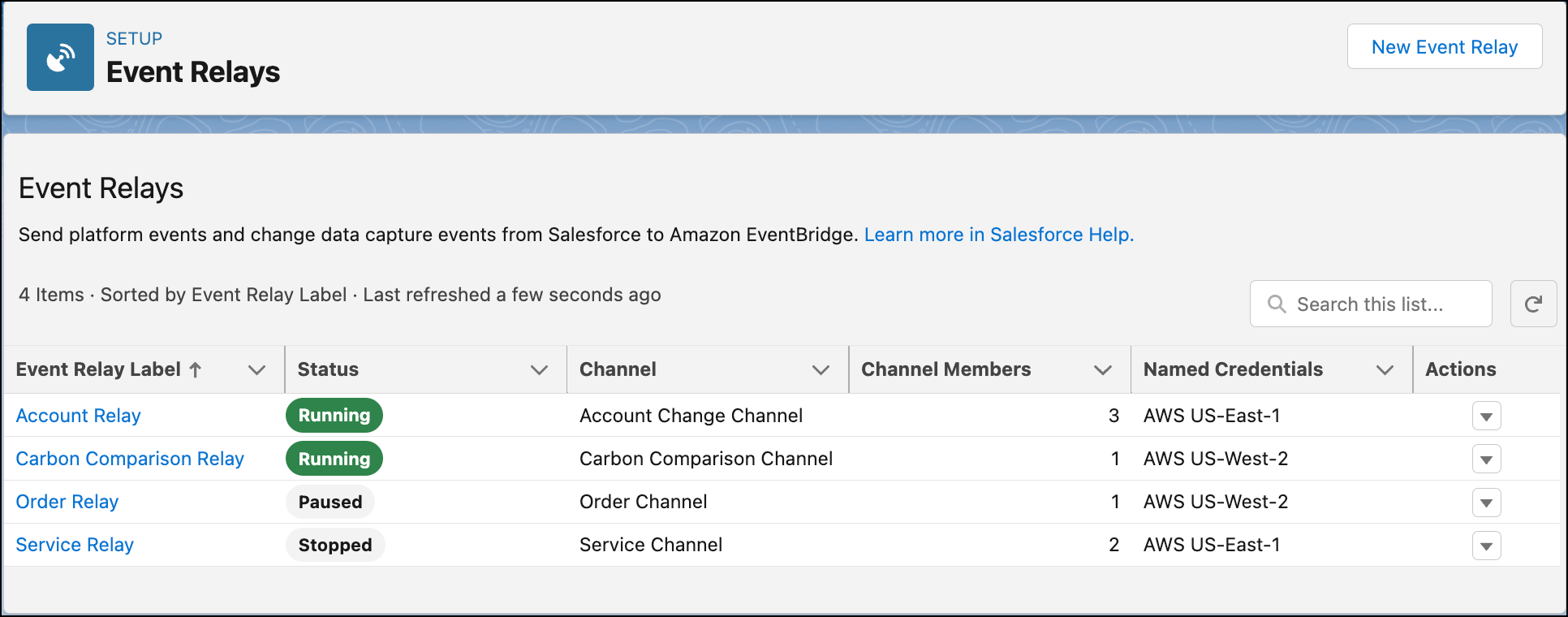Open the Service Relay row actions arrow

[x=1486, y=546]
